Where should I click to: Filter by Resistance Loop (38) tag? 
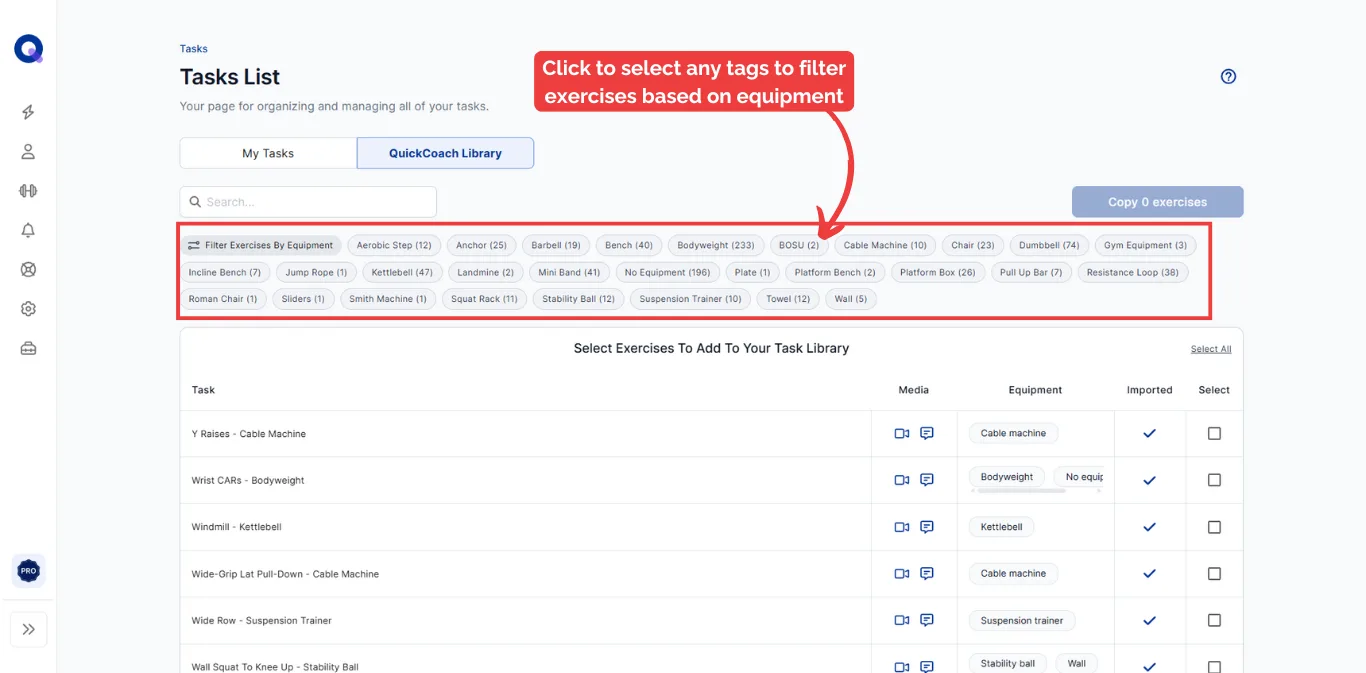(1133, 272)
